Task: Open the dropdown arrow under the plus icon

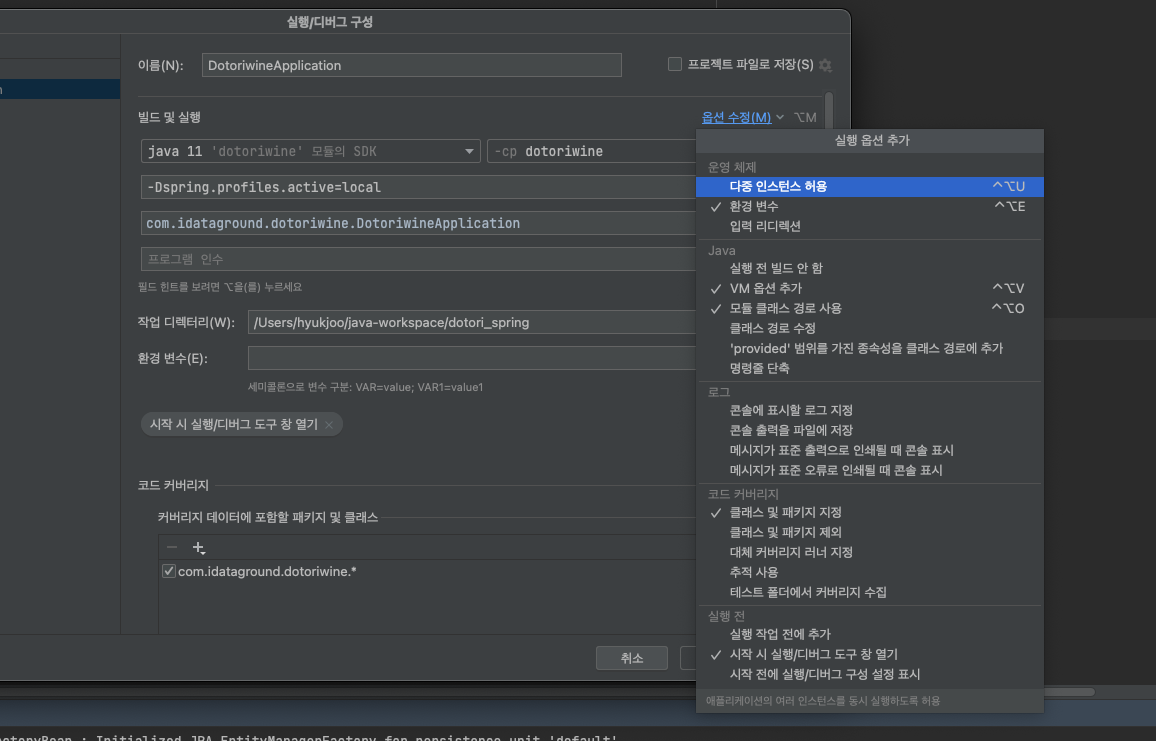Action: coord(204,553)
